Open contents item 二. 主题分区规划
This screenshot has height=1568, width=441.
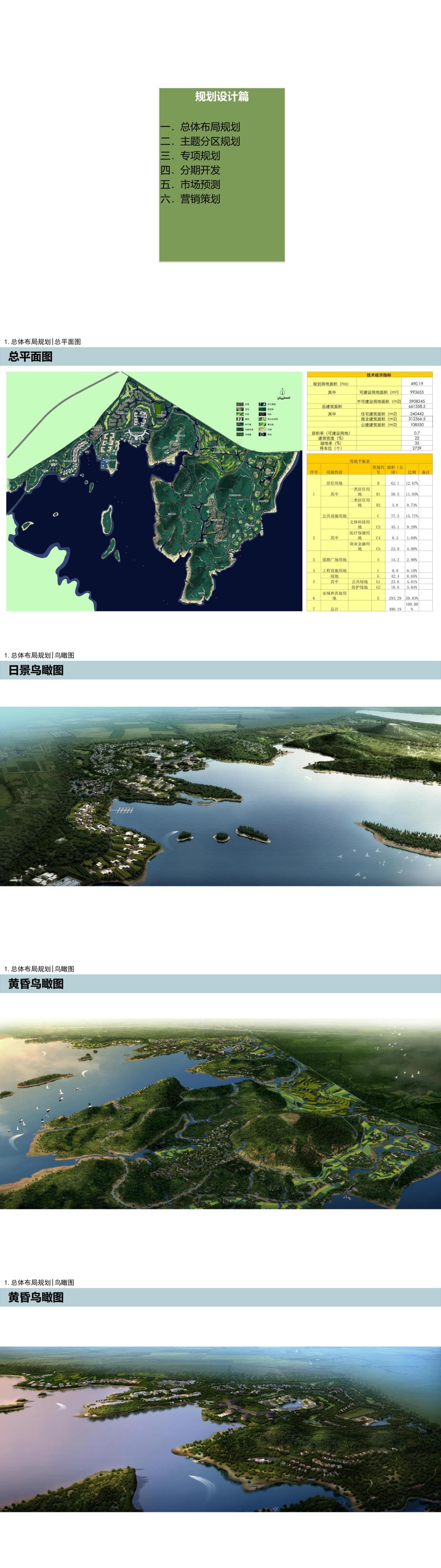200,141
